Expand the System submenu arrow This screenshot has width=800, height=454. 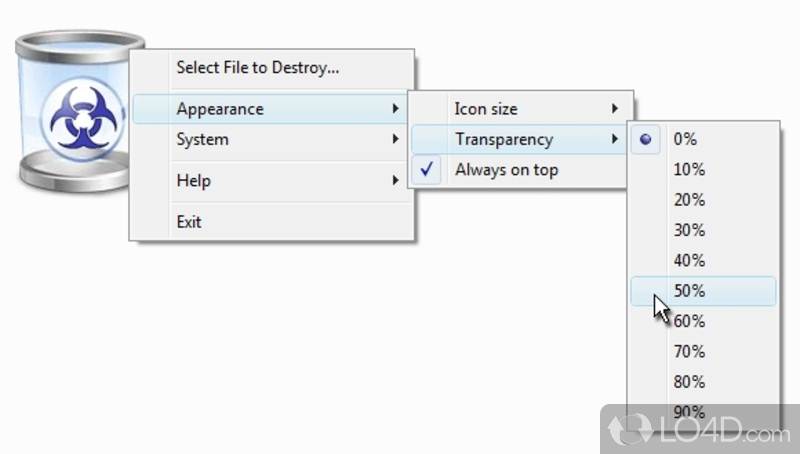coord(395,139)
